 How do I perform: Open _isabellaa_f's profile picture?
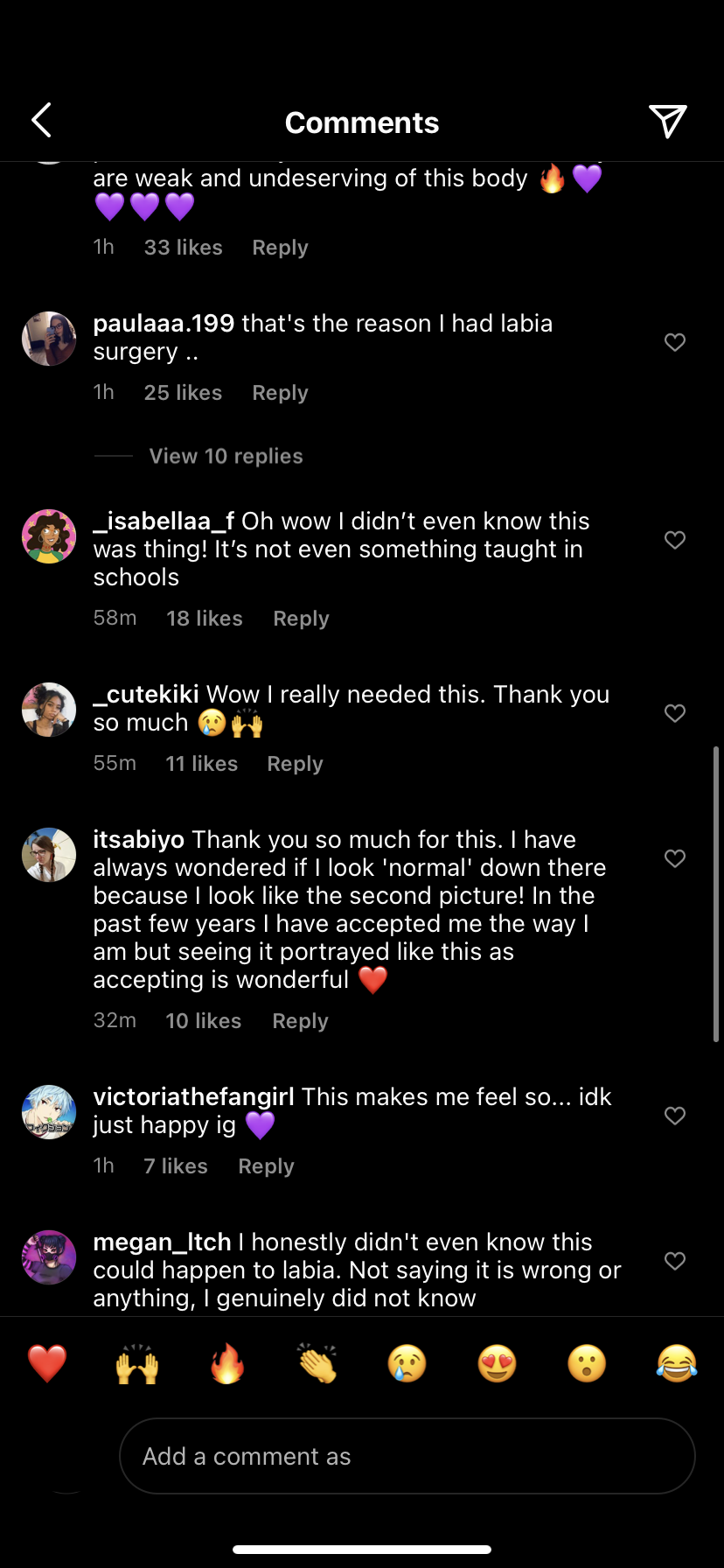coord(49,536)
